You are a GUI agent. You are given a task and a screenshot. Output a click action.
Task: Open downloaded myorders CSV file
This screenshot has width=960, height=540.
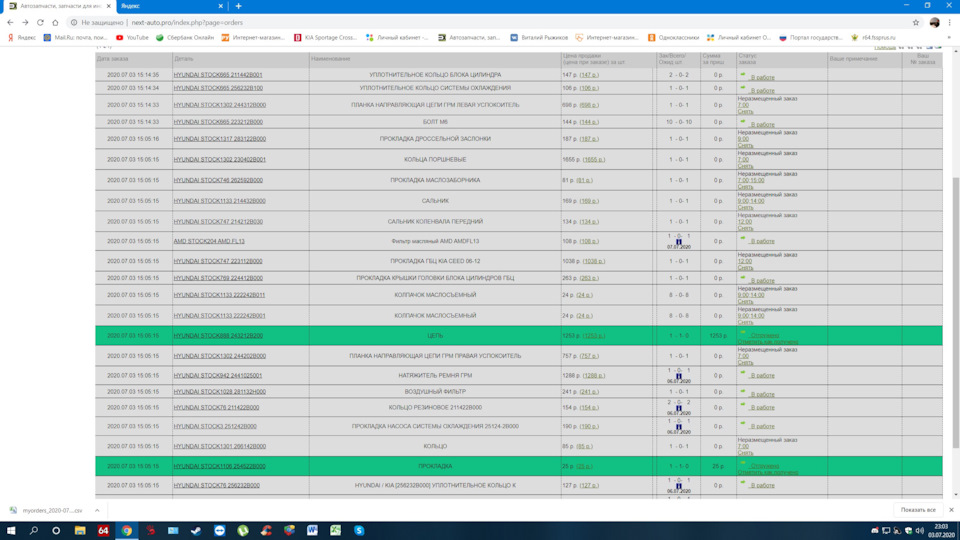point(47,510)
